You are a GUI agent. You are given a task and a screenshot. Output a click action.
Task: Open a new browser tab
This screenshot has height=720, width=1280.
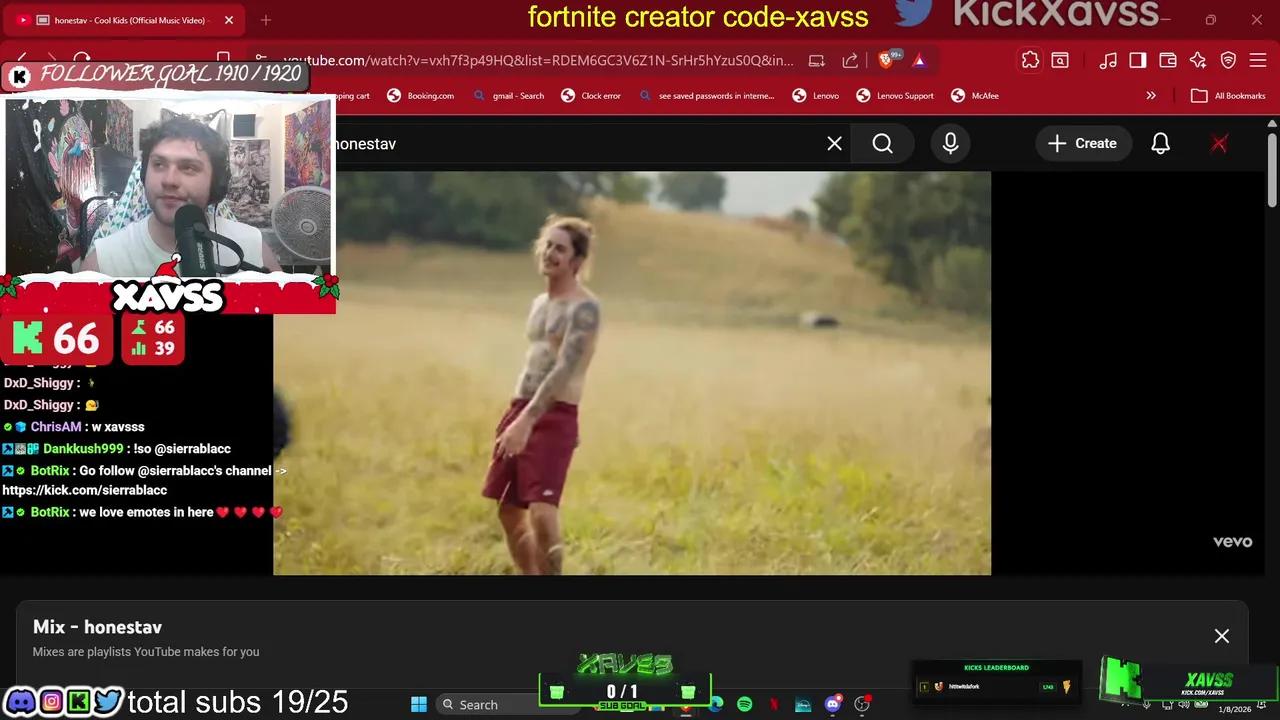click(266, 20)
